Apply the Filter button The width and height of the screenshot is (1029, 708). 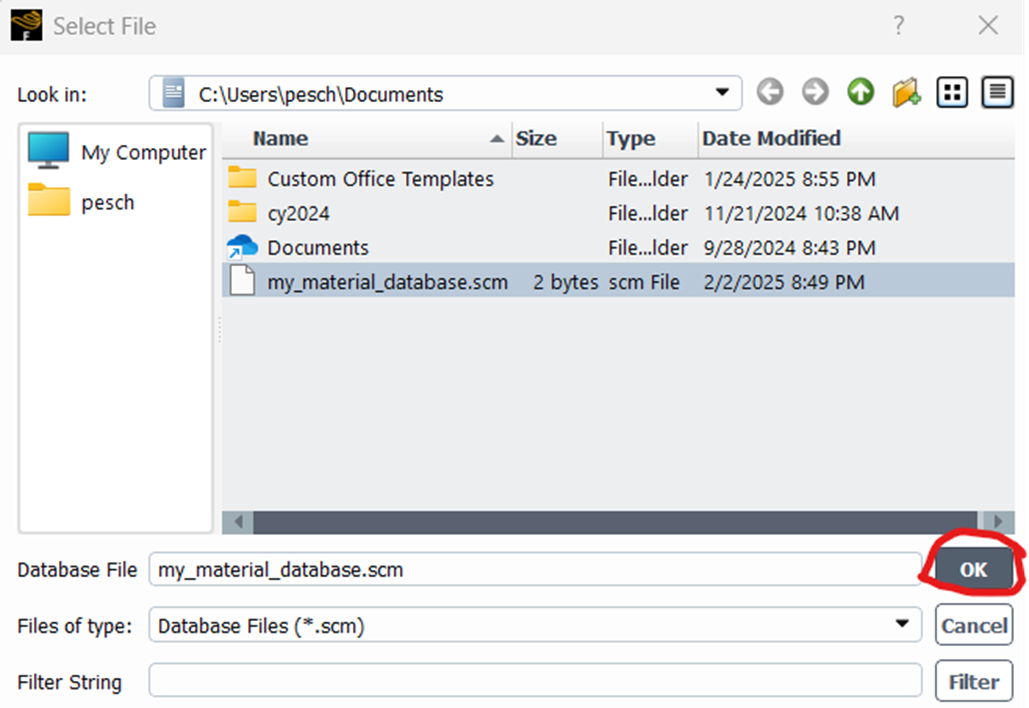point(973,681)
